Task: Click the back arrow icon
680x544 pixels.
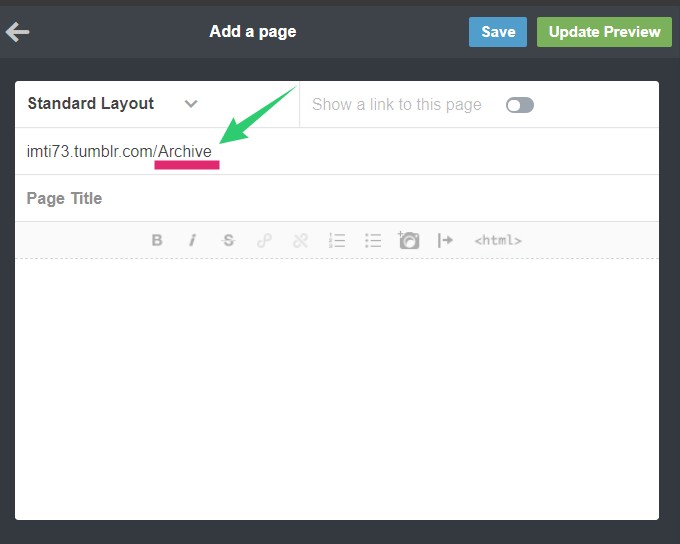Action: (x=17, y=32)
